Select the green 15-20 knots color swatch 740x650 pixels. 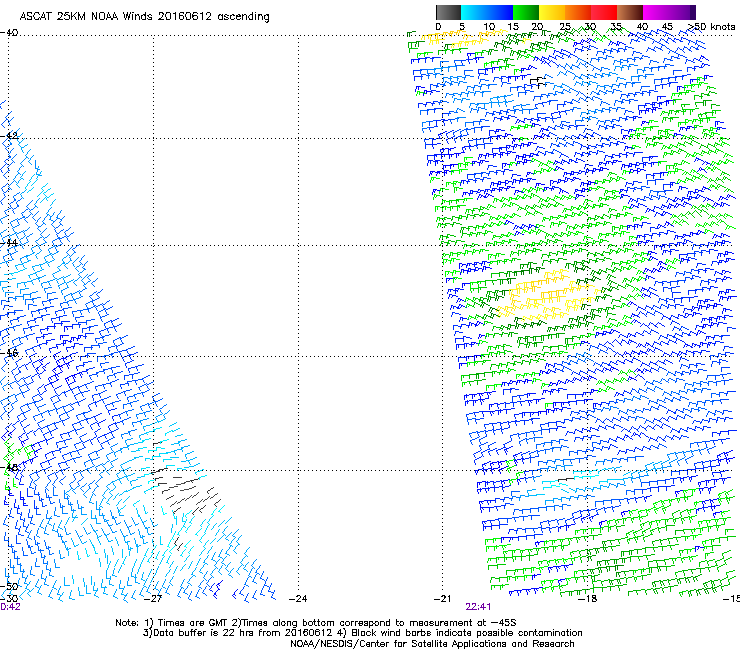(x=526, y=12)
